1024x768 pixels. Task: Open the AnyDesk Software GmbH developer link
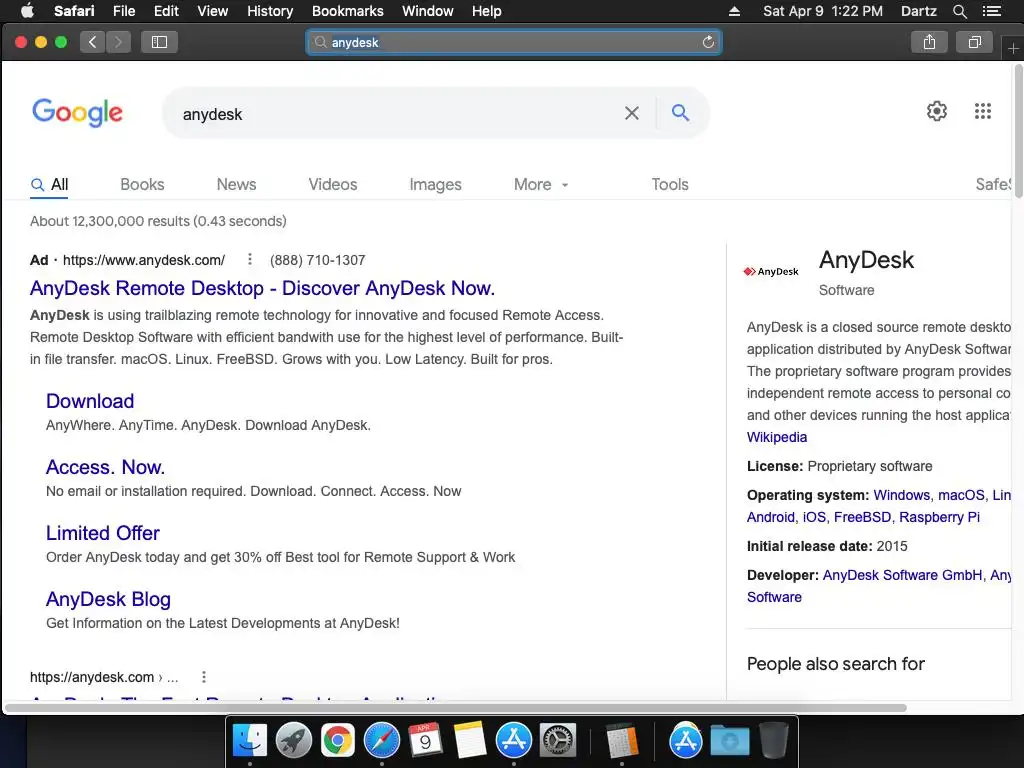(x=902, y=575)
